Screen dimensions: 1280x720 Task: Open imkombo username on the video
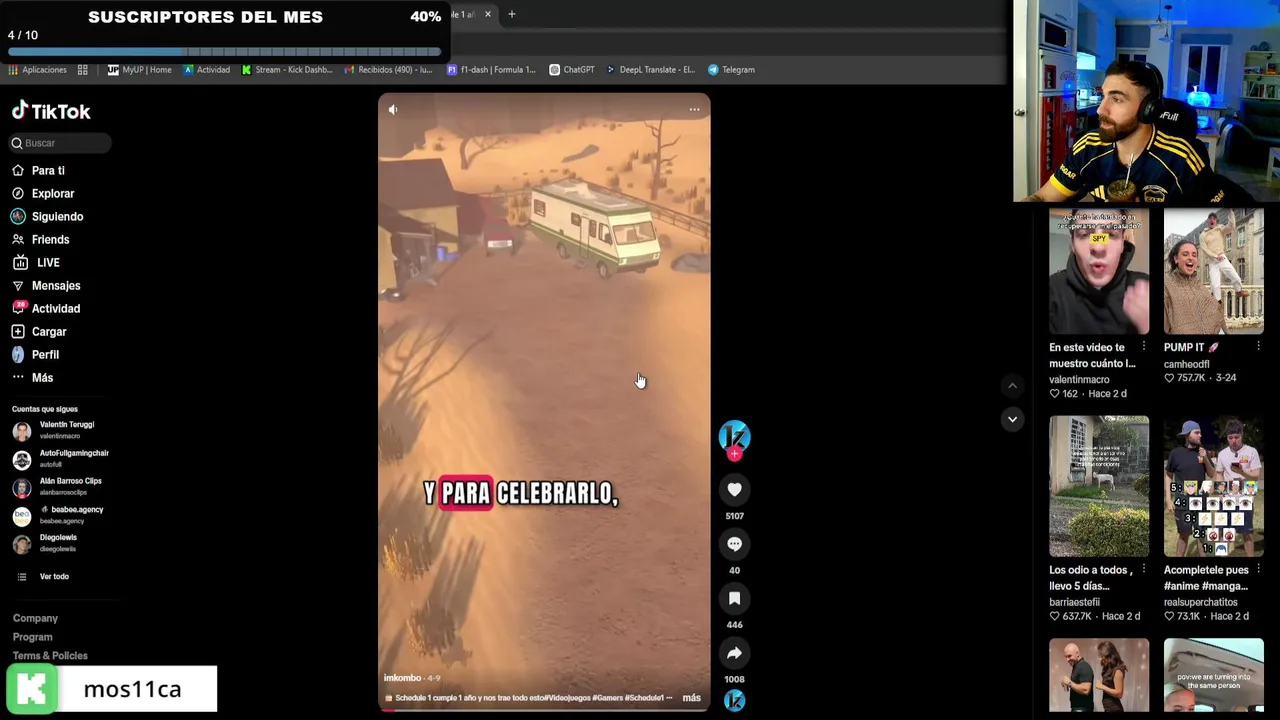coord(403,678)
